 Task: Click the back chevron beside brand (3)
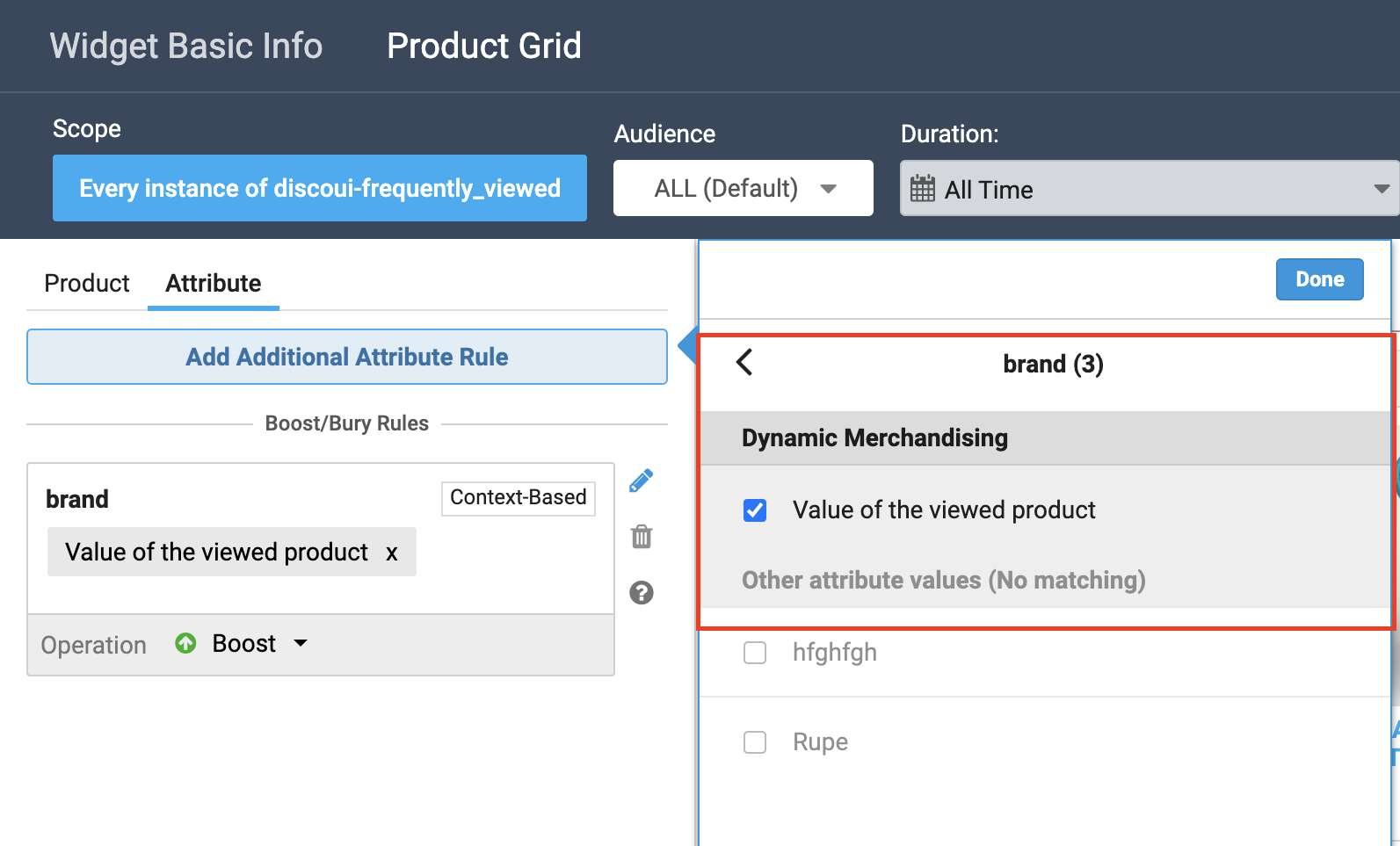(x=744, y=362)
